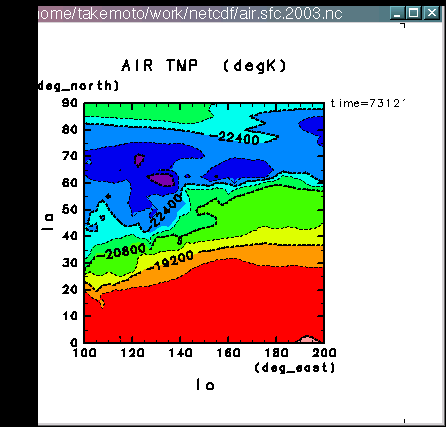Click the 22400 contour label near the top
This screenshot has height=427, width=446.
click(x=239, y=138)
